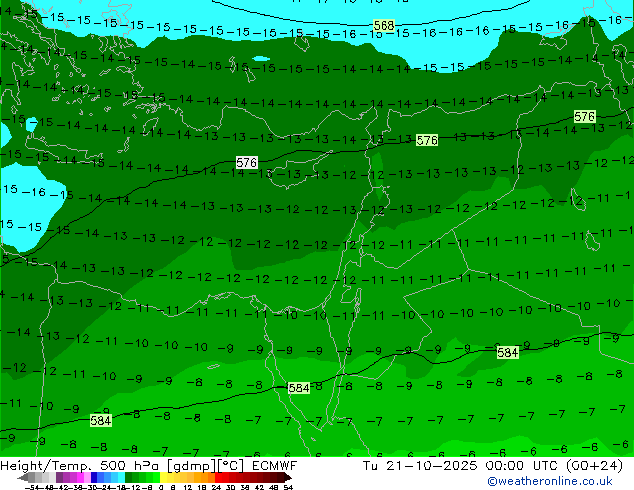Click the yellow swatch above 0 in legend
634x490 pixels.
(163, 478)
